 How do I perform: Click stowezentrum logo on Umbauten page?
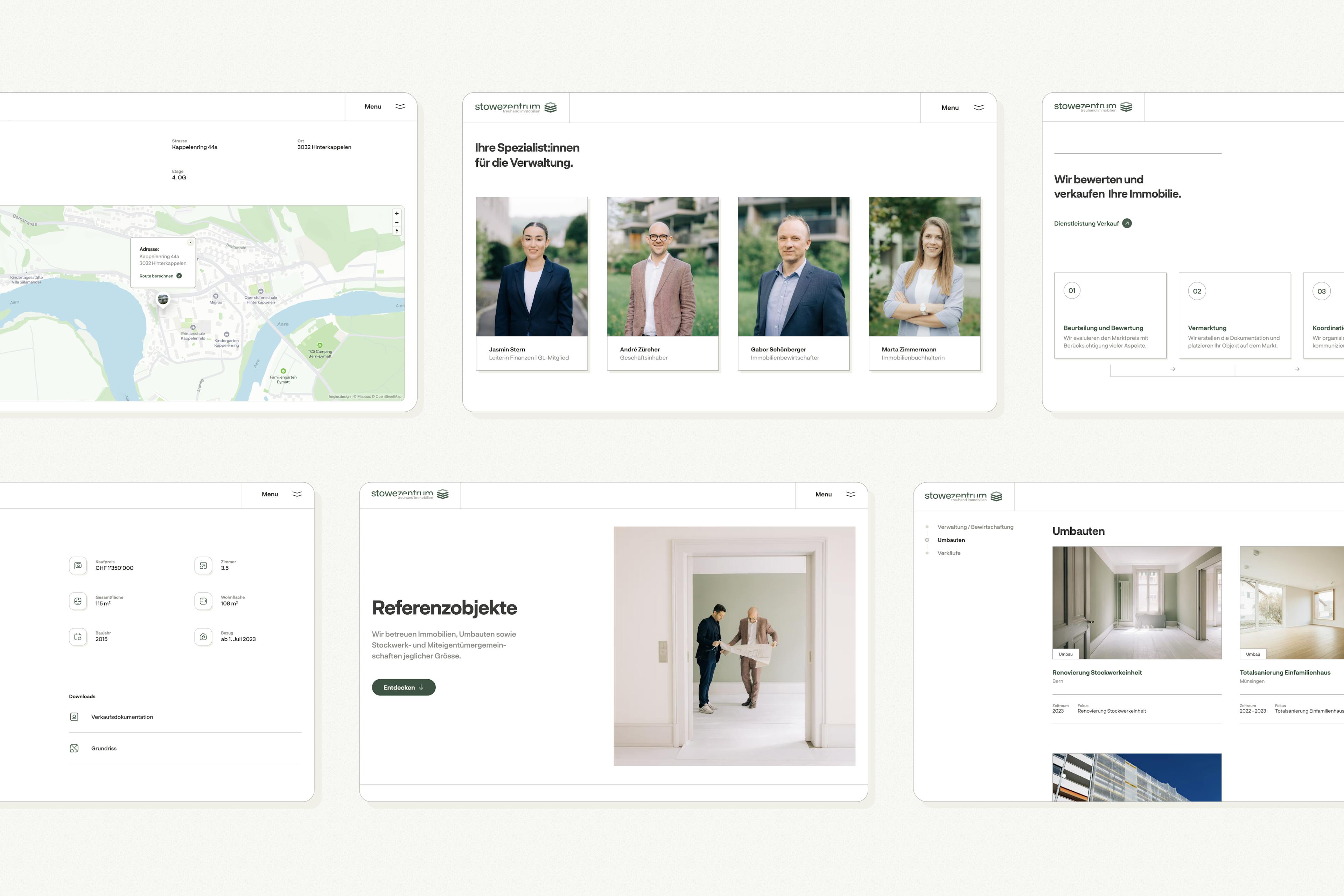tap(964, 497)
